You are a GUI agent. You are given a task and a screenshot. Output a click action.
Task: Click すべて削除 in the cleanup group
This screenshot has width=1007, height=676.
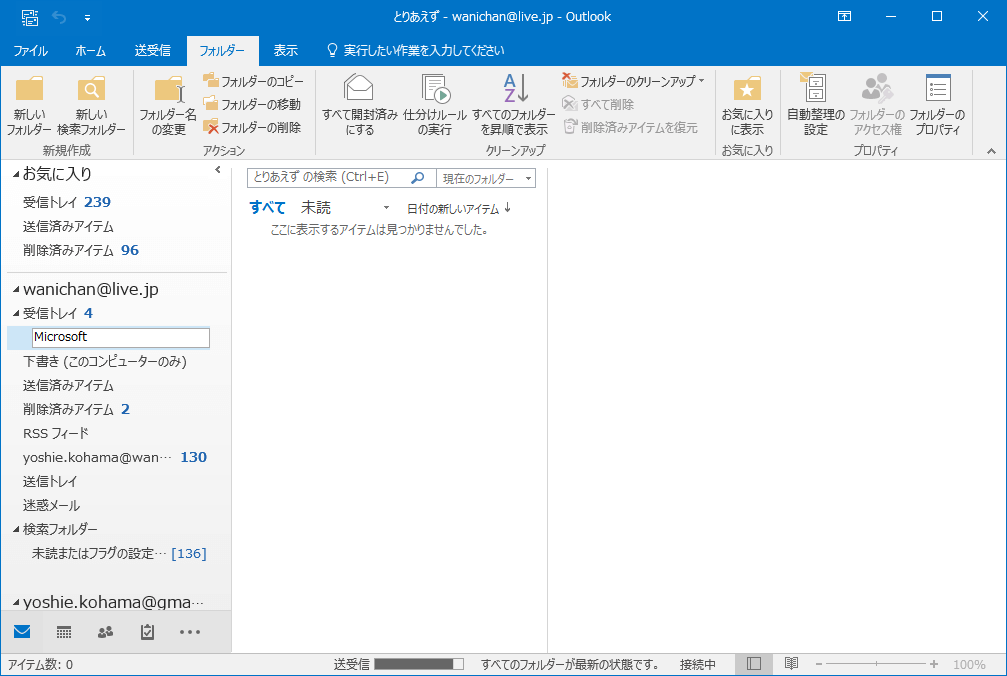598,104
